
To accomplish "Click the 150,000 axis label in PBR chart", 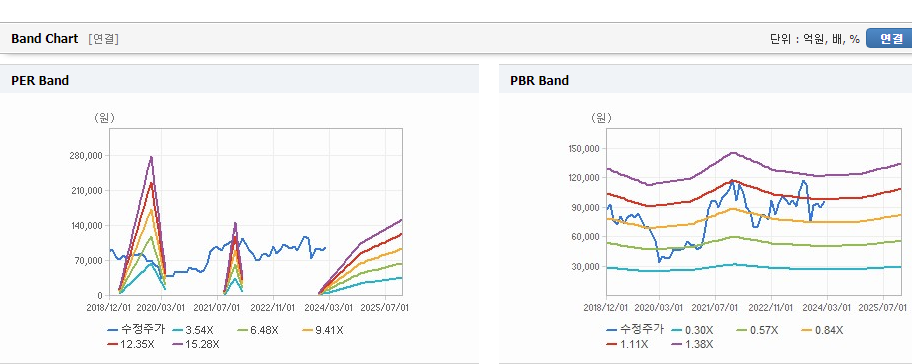I will (x=585, y=148).
